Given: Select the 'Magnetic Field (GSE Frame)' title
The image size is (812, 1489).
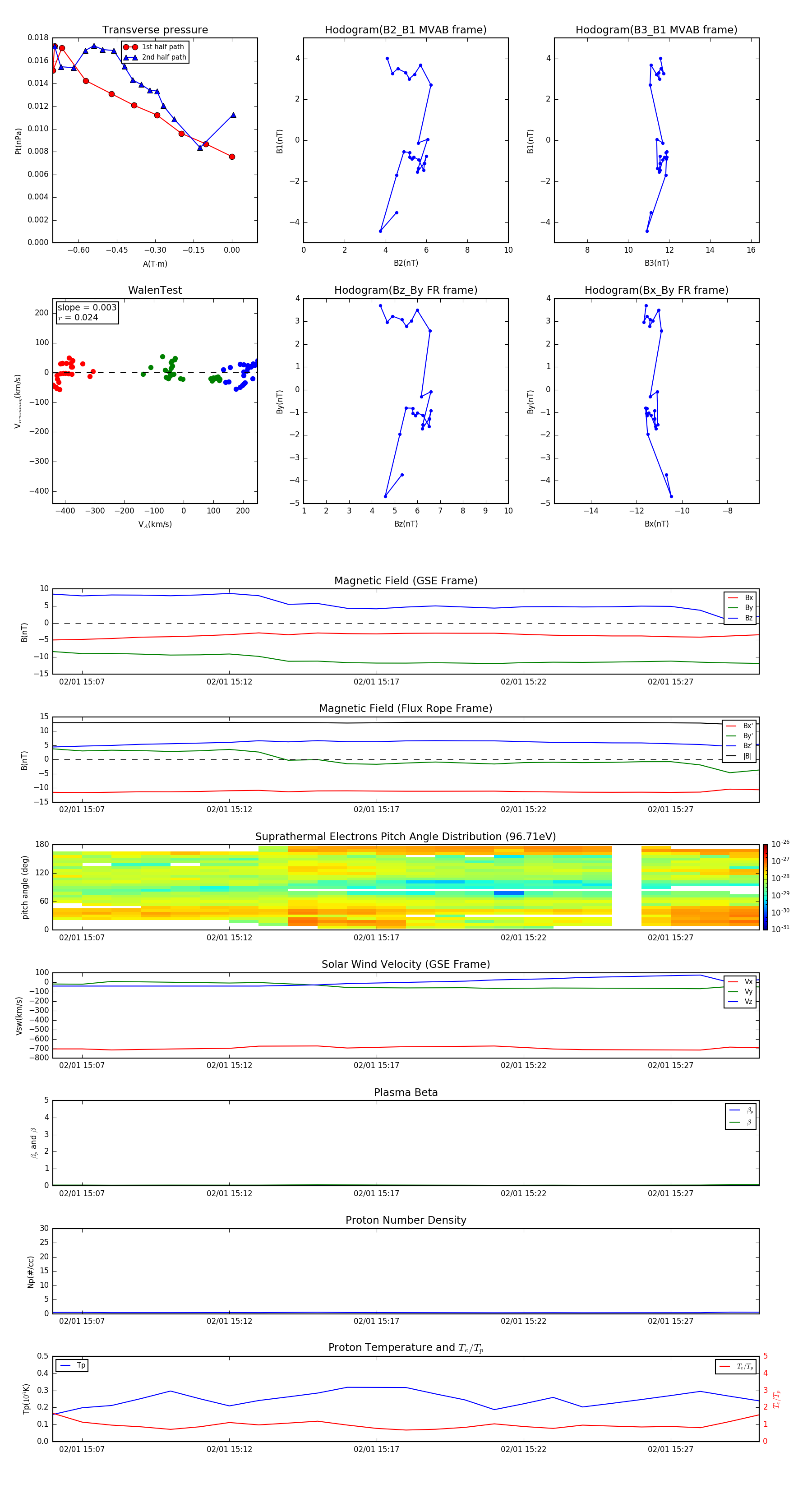Looking at the screenshot, I should [406, 581].
